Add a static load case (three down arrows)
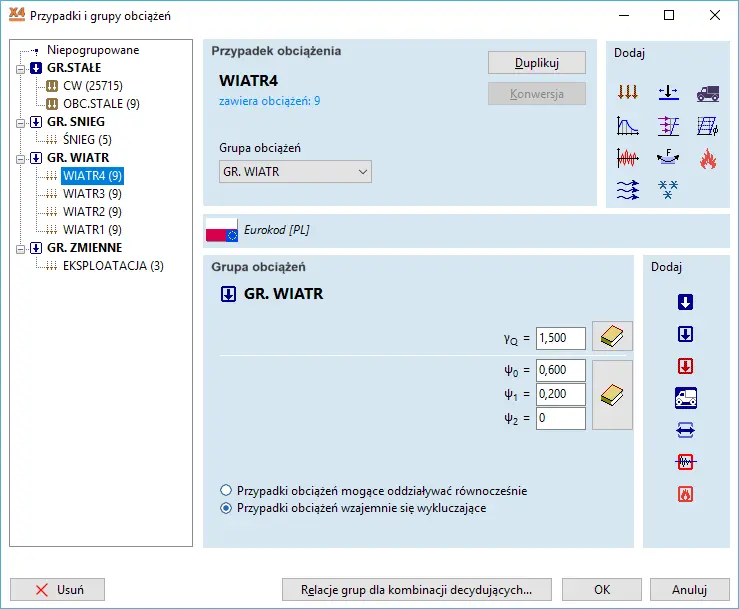The image size is (739, 609). click(627, 93)
